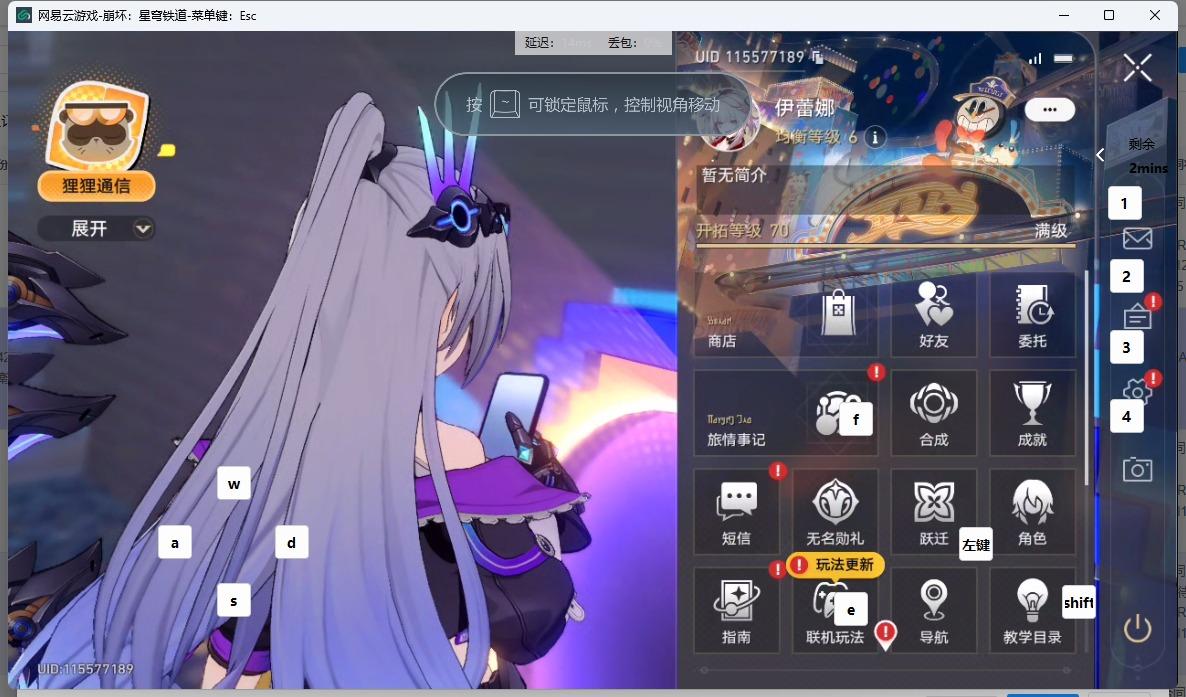1186x697 pixels.
Task: Open the 合成 synthesize tile
Action: (933, 413)
